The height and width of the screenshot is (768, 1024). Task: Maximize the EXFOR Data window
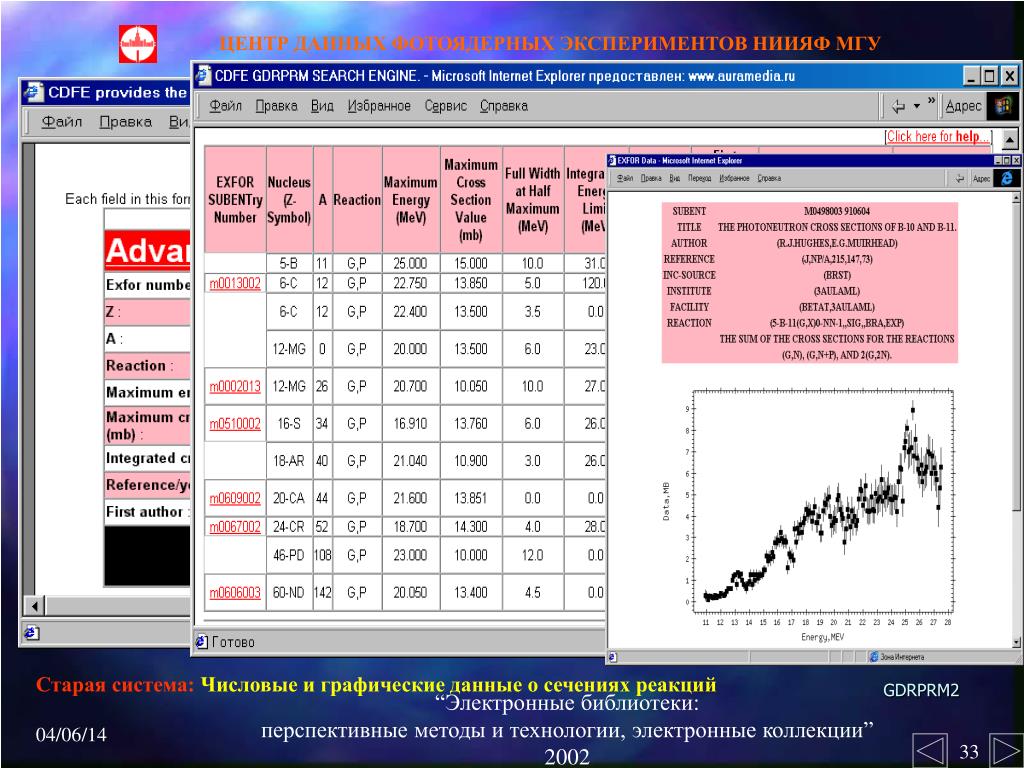click(x=1006, y=160)
